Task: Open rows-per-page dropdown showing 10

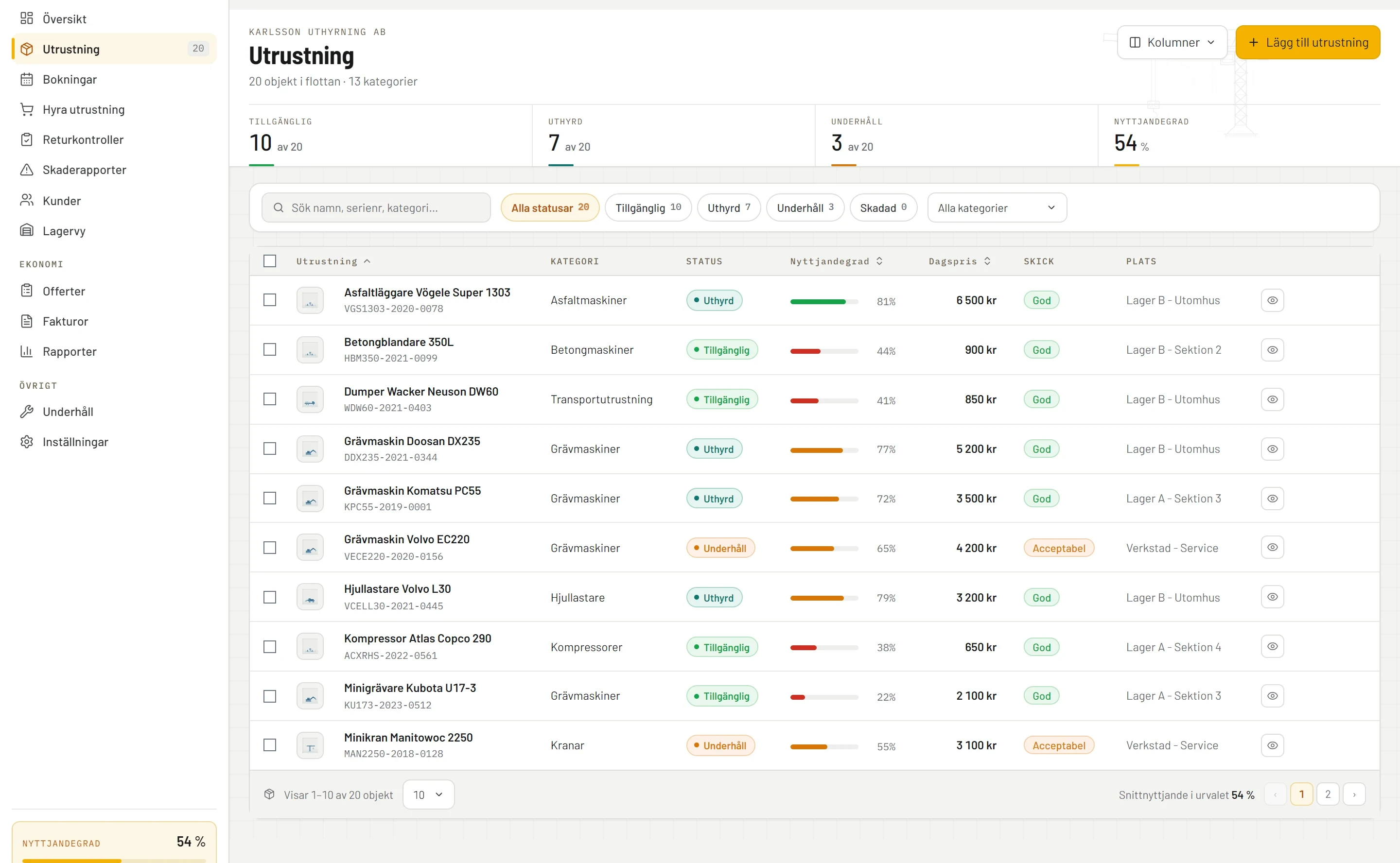Action: 428,794
